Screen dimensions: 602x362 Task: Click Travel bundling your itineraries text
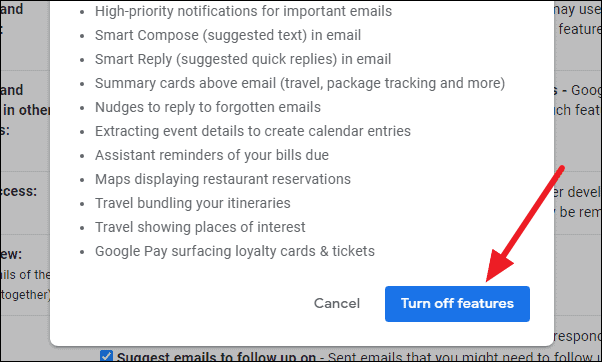point(193,203)
